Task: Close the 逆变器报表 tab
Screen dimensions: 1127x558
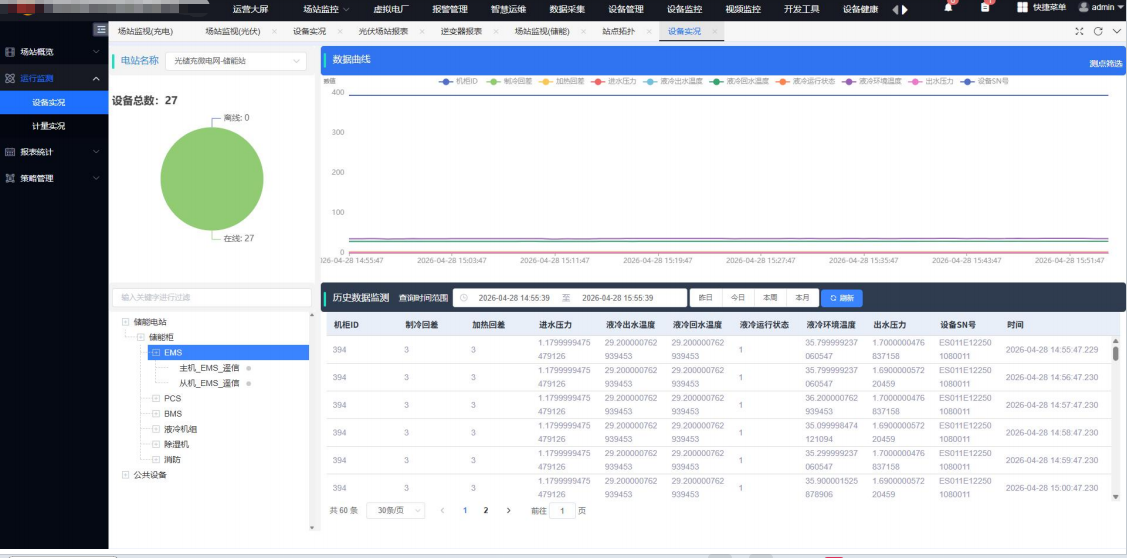Action: pyautogui.click(x=497, y=32)
